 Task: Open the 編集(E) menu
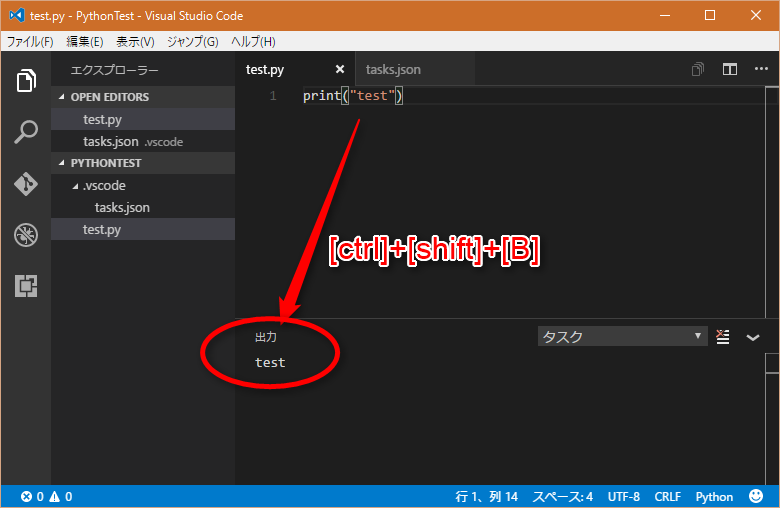pos(85,41)
